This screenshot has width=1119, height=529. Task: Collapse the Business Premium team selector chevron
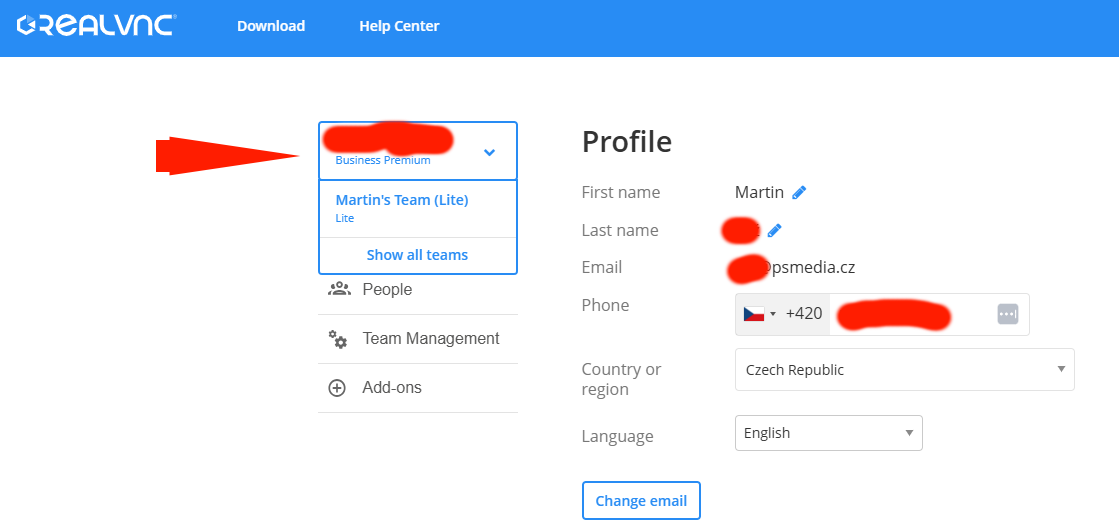click(x=489, y=152)
